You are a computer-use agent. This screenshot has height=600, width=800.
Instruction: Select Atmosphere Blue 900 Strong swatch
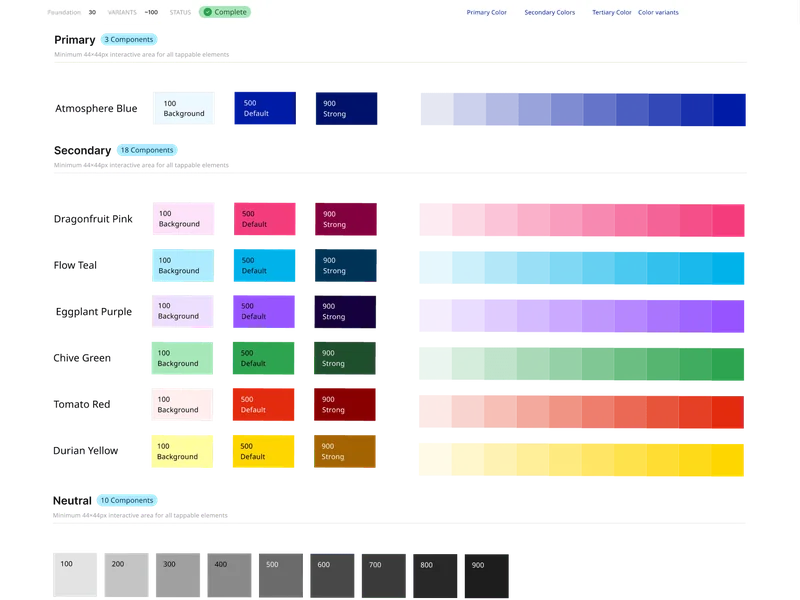click(x=346, y=108)
